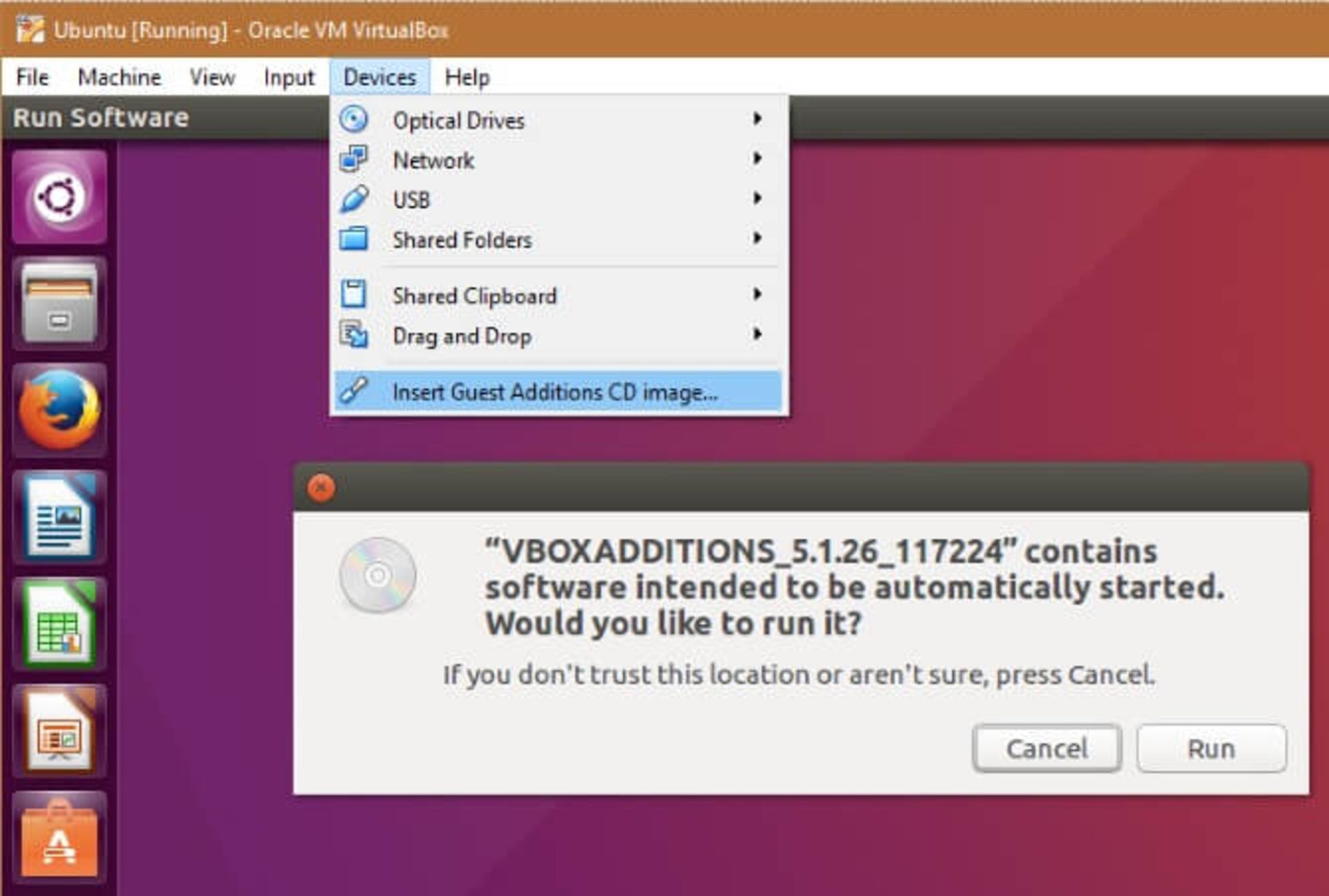1329x896 pixels.
Task: Open the Machine menu
Action: coord(119,77)
